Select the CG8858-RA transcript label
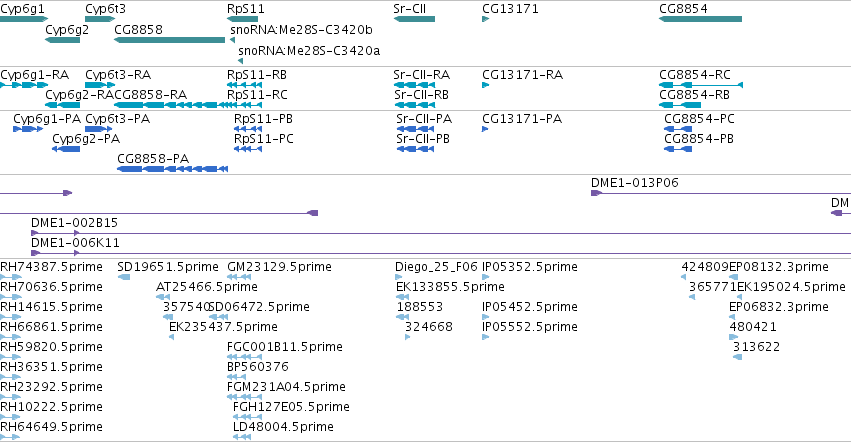 pyautogui.click(x=150, y=94)
